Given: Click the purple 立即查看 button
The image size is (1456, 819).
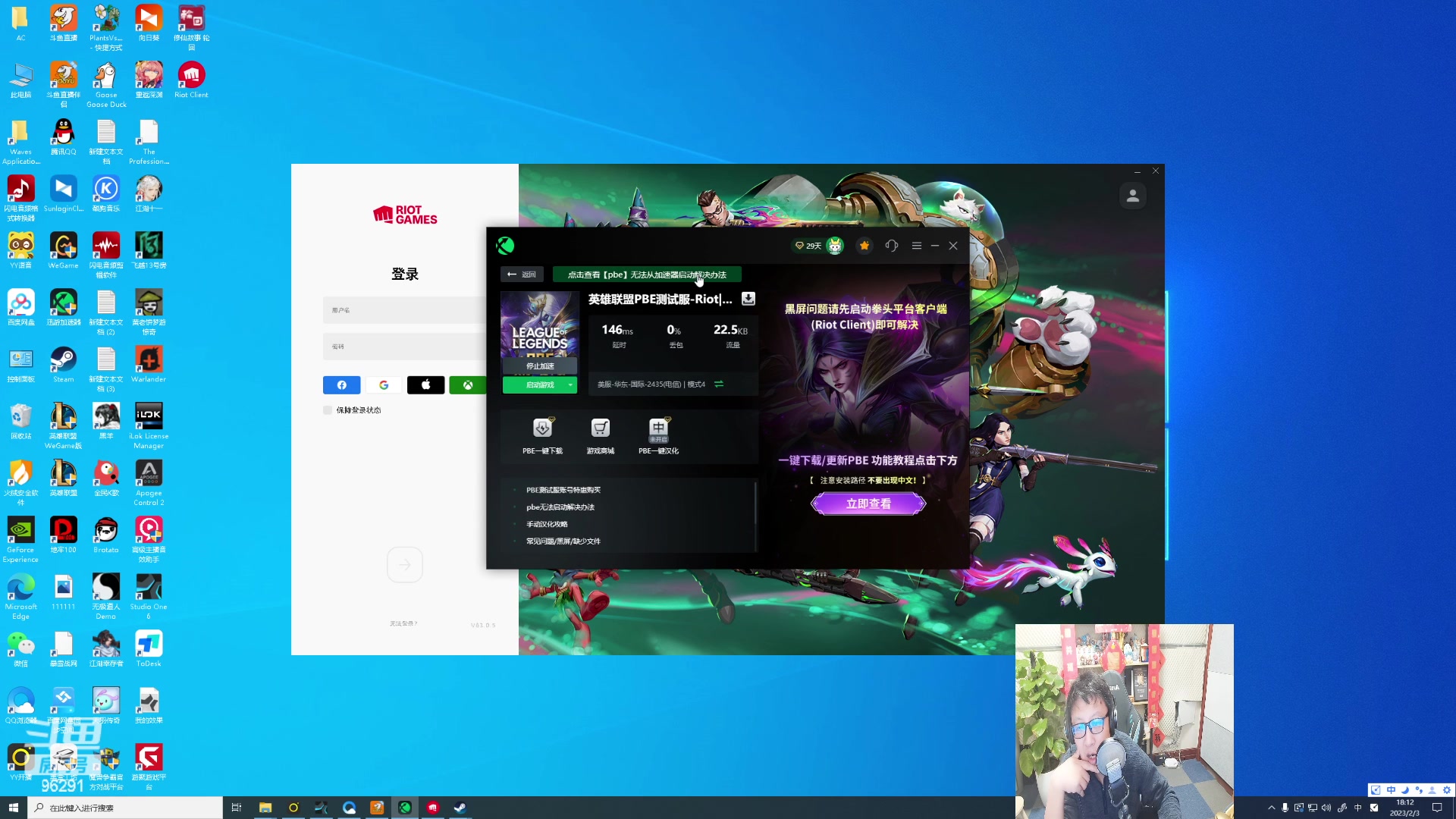Looking at the screenshot, I should coord(868,504).
